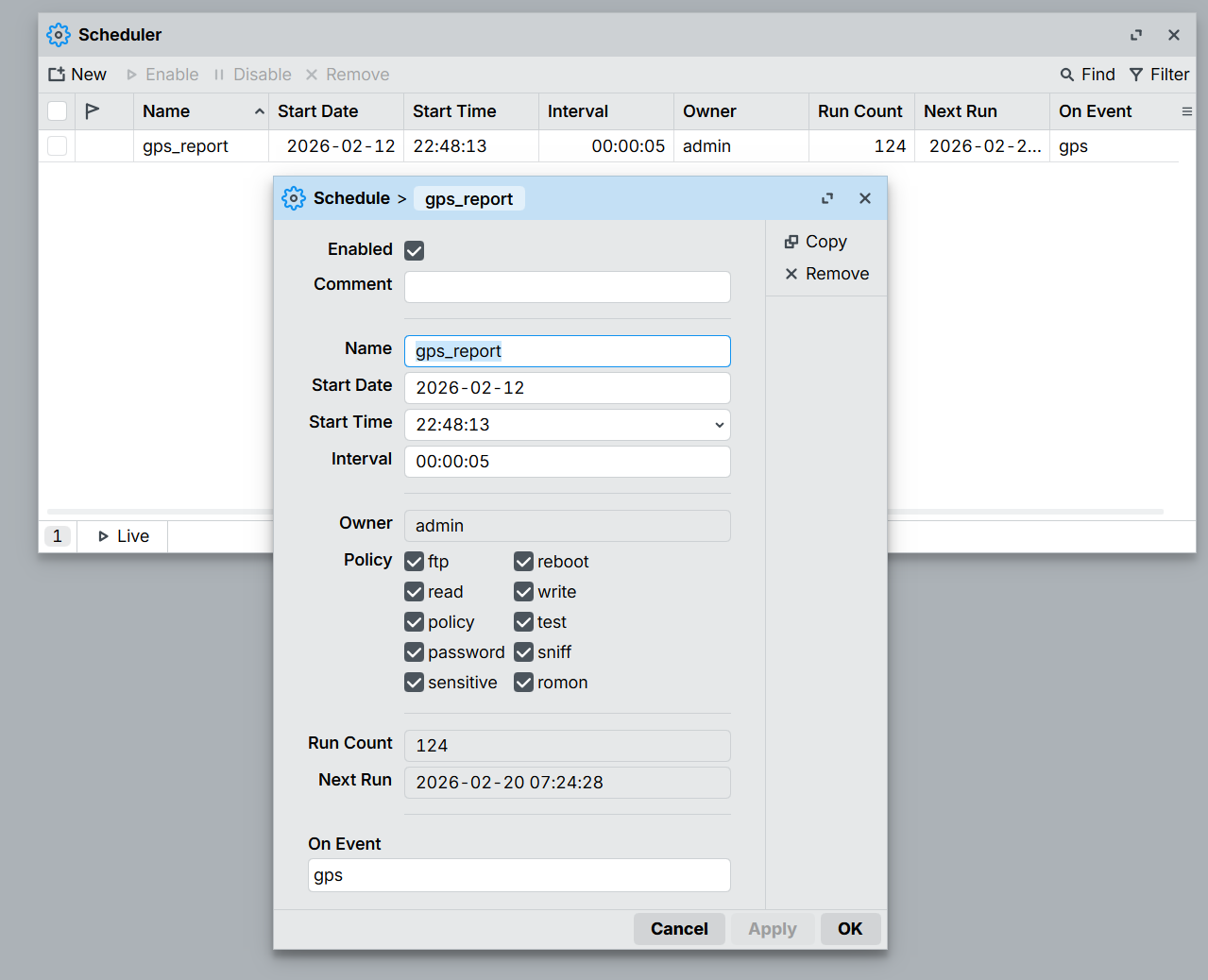Uncheck the Enabled checkbox
The height and width of the screenshot is (980, 1208).
pos(414,250)
